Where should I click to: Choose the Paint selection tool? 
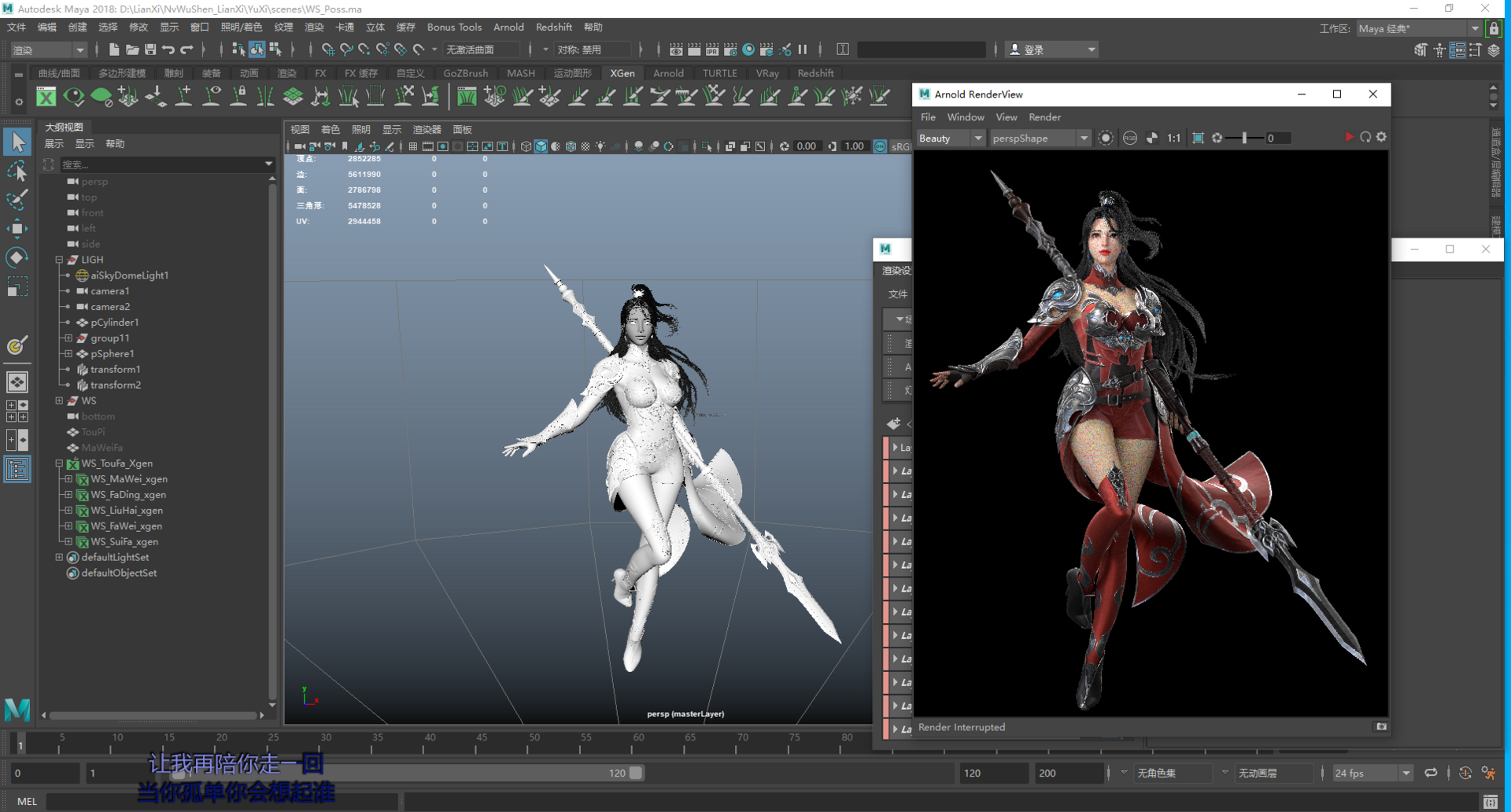17,199
